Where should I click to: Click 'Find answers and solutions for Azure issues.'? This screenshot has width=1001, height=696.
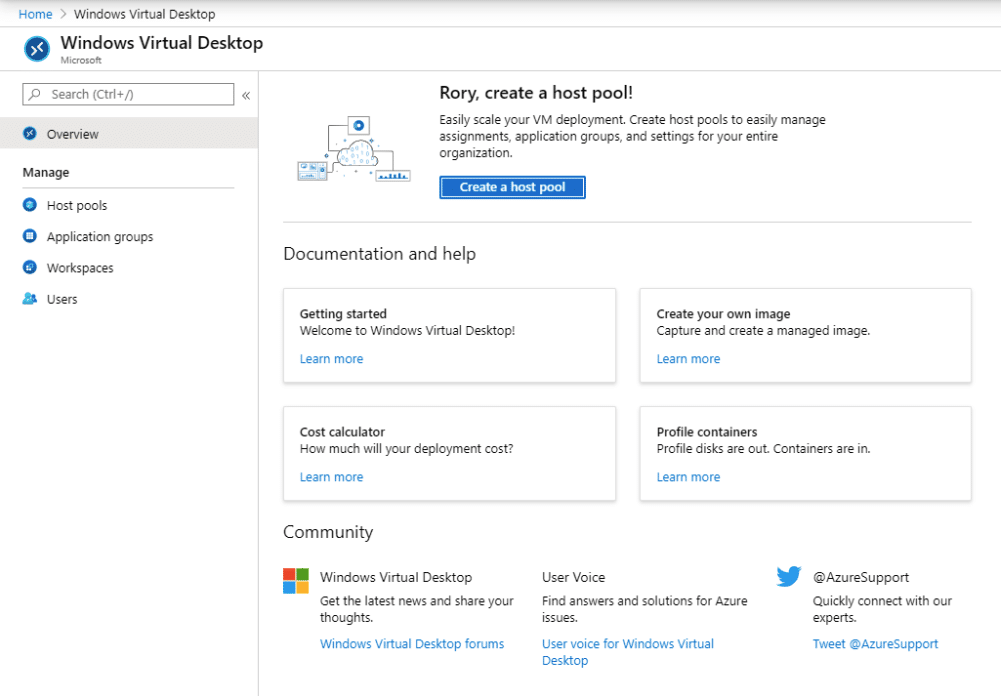[x=645, y=609]
